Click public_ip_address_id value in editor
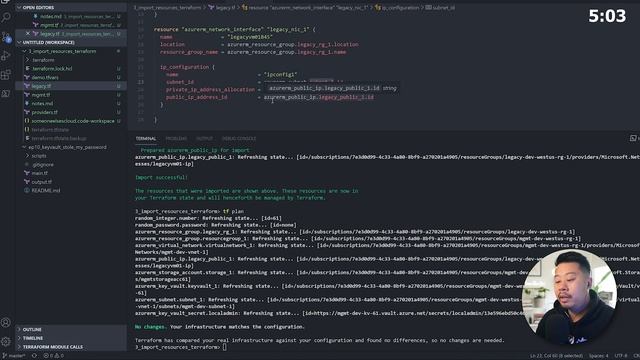Image resolution: width=640 pixels, height=360 pixels. tap(319, 97)
